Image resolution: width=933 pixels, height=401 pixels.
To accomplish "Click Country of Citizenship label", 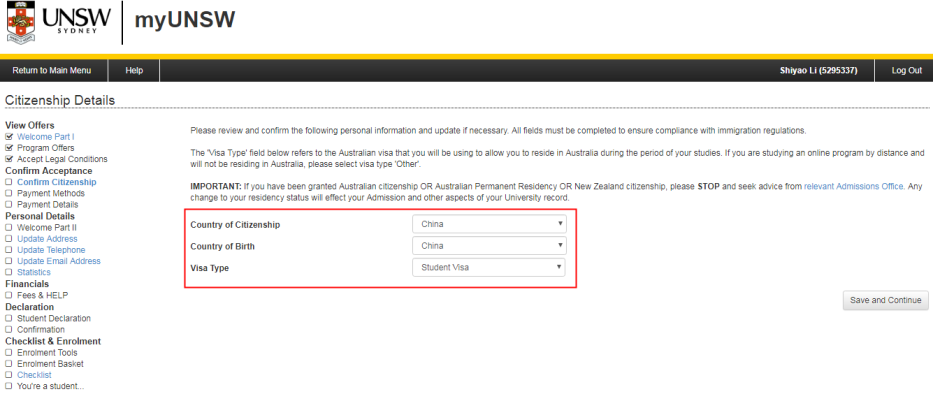I will 235,225.
